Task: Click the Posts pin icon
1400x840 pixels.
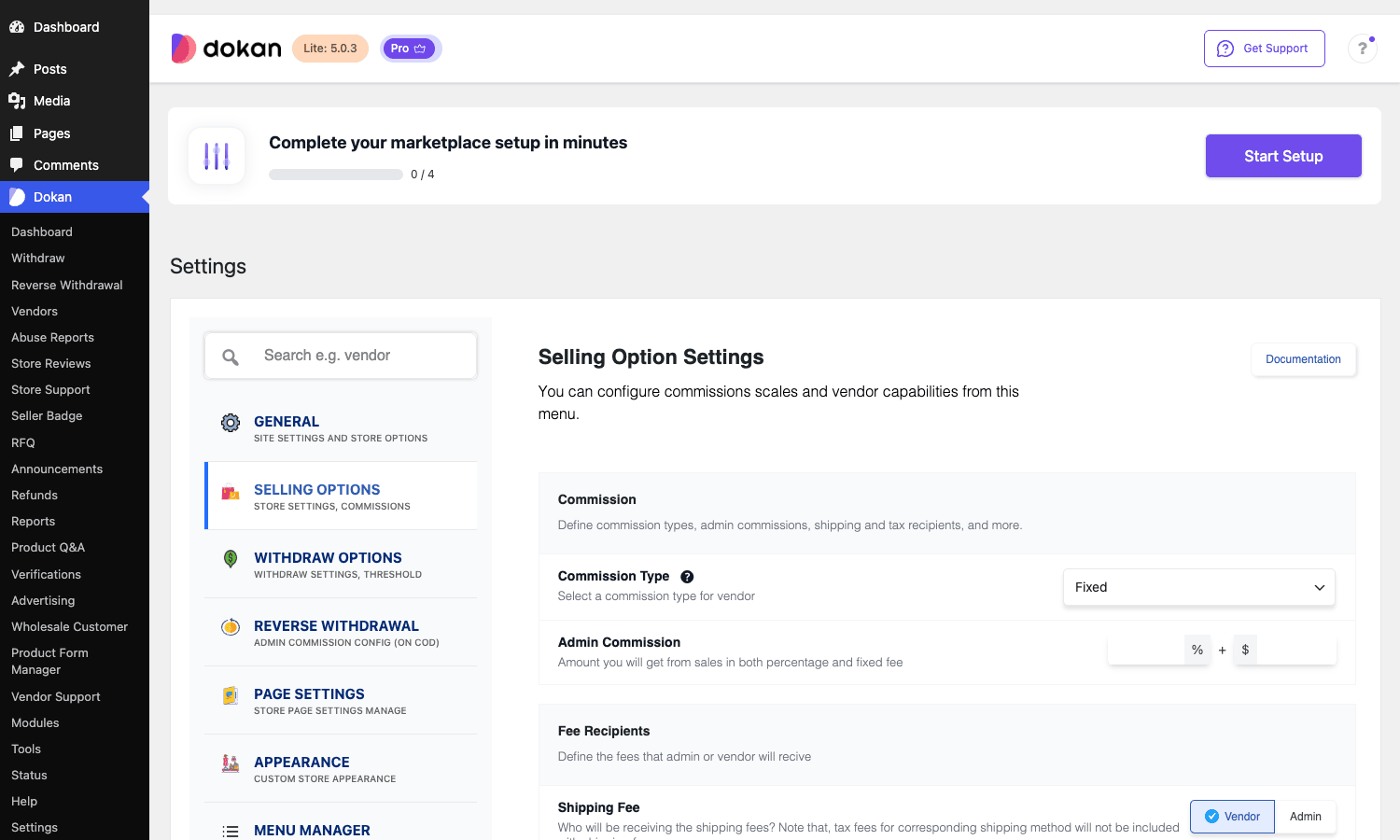Action: [x=17, y=69]
